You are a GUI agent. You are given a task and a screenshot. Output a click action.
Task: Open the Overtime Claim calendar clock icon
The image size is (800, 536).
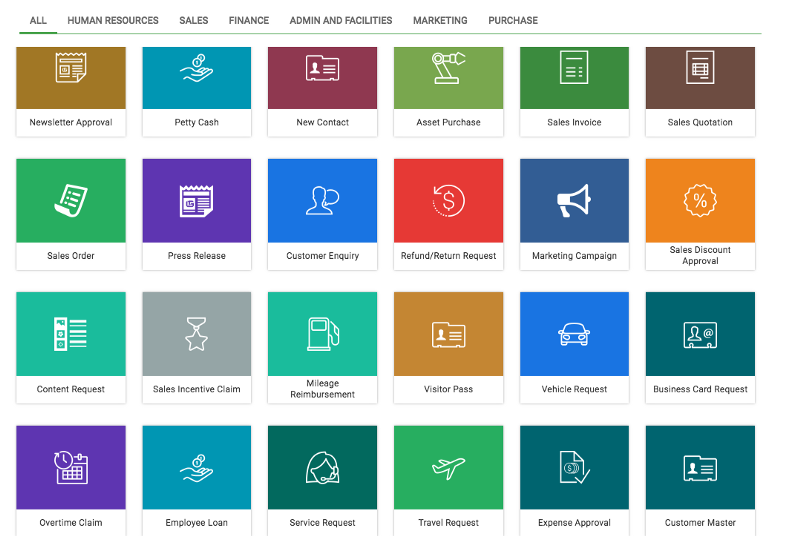(x=71, y=467)
